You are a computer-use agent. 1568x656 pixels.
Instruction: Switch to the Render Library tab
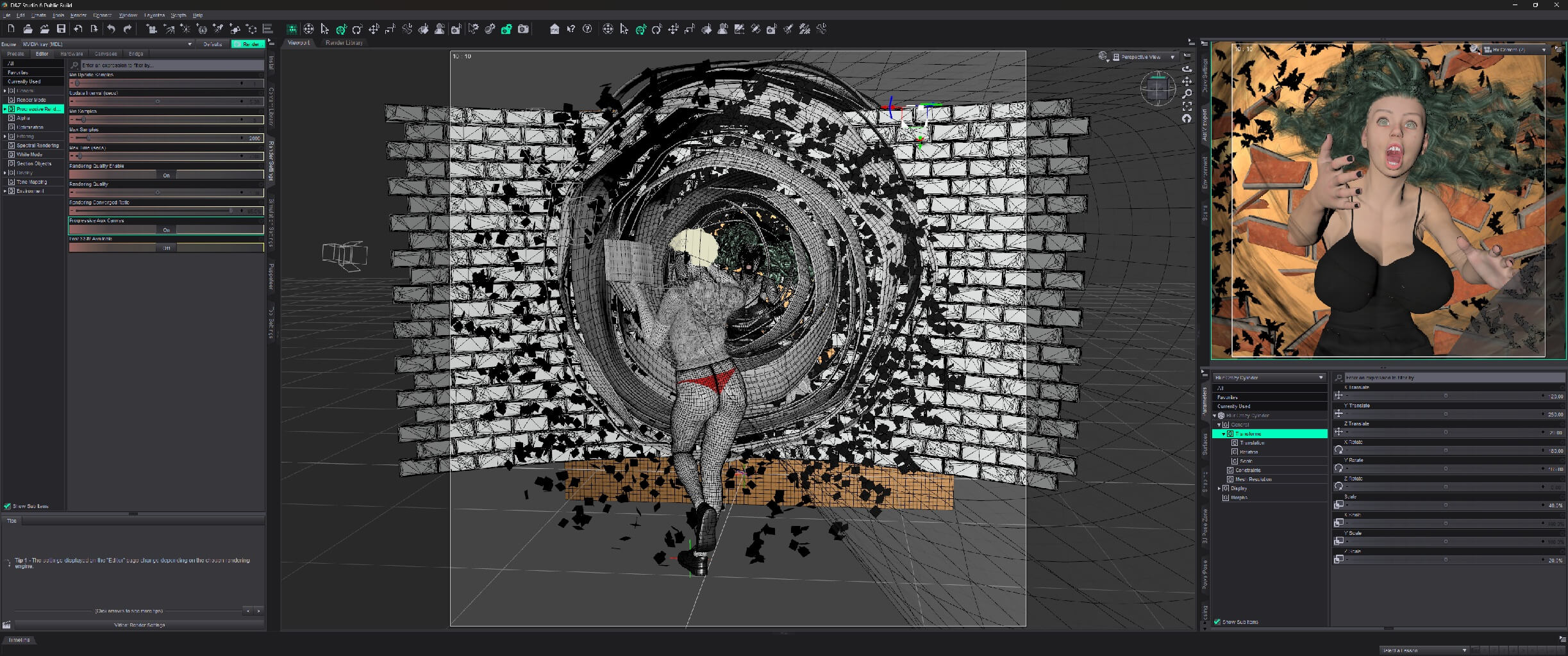point(344,43)
